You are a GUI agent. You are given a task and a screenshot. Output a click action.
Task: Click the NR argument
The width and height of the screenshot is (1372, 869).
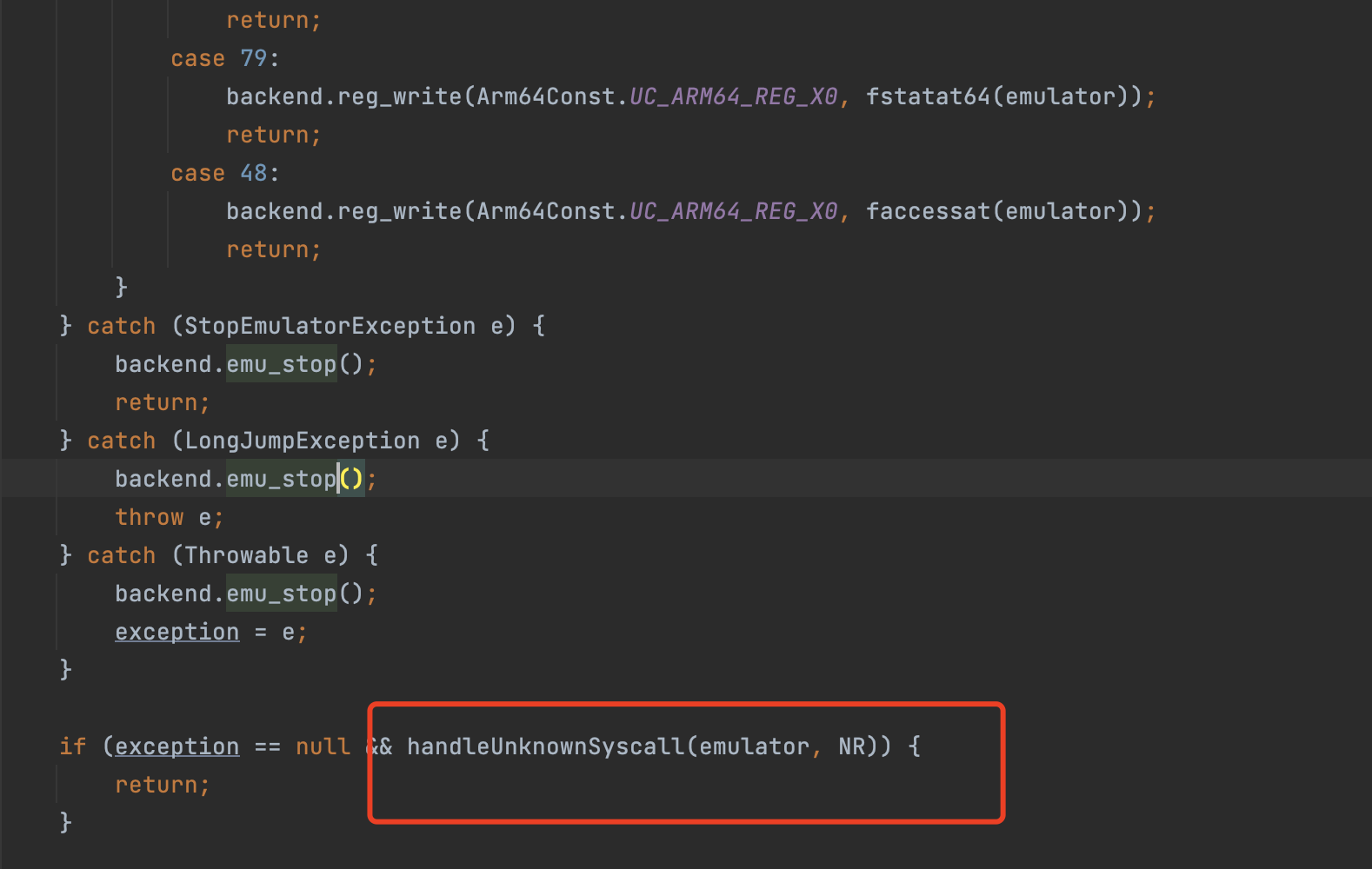pos(852,746)
